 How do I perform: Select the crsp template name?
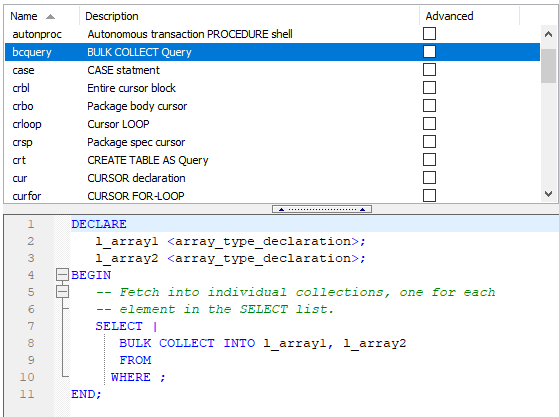point(22,142)
